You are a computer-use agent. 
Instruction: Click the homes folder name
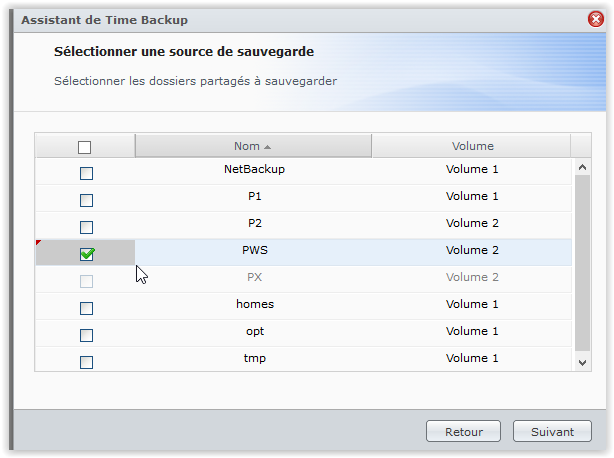coord(254,304)
